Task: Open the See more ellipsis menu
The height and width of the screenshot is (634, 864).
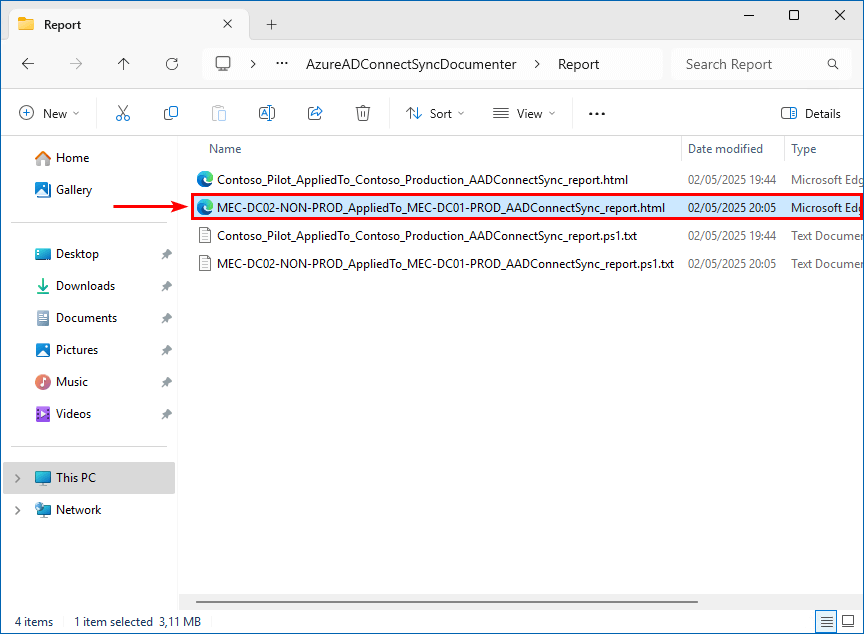Action: pyautogui.click(x=597, y=113)
